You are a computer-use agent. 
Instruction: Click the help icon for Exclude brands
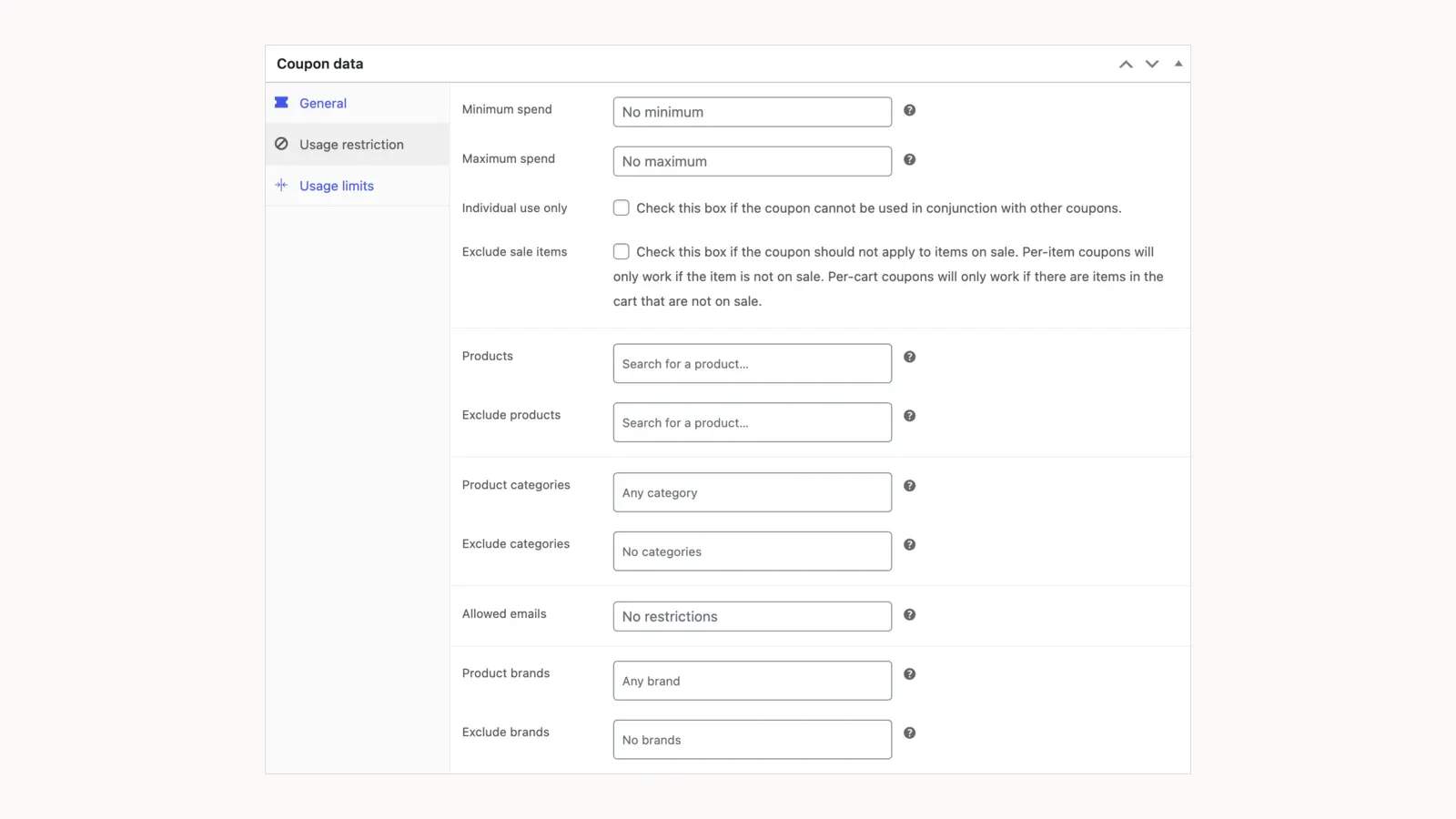pos(909,733)
